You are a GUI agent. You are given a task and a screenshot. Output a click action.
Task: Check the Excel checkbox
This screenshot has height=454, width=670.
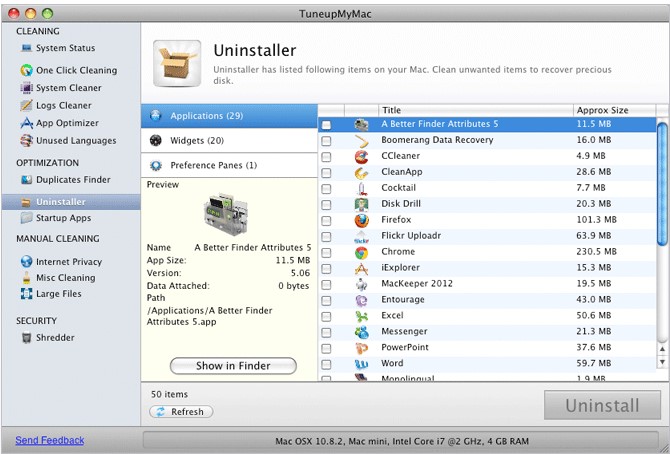tap(326, 316)
